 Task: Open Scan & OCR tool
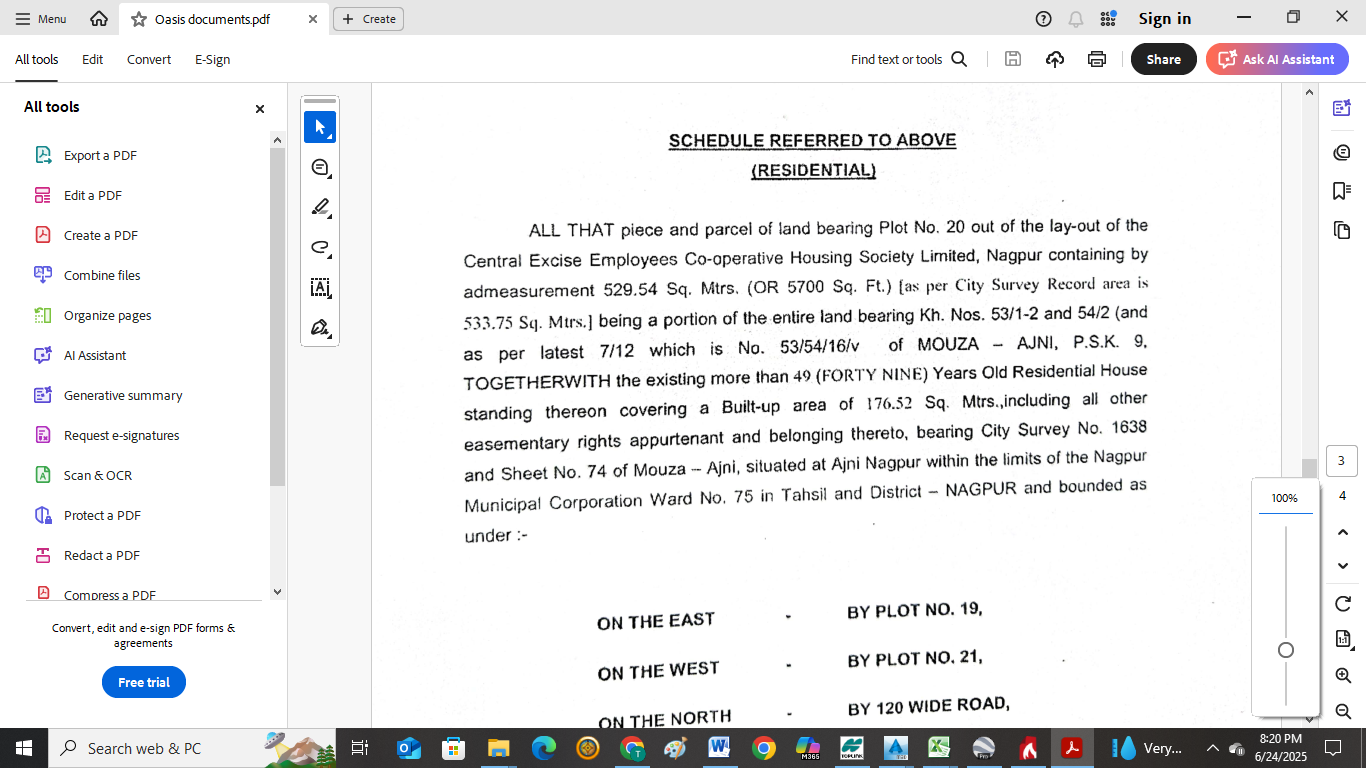(x=98, y=475)
